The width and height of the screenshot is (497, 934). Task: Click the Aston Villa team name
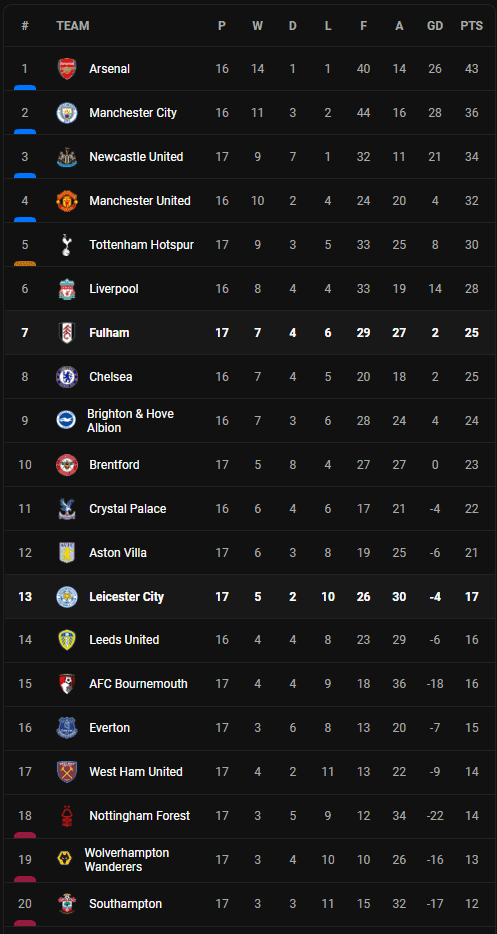pyautogui.click(x=118, y=553)
